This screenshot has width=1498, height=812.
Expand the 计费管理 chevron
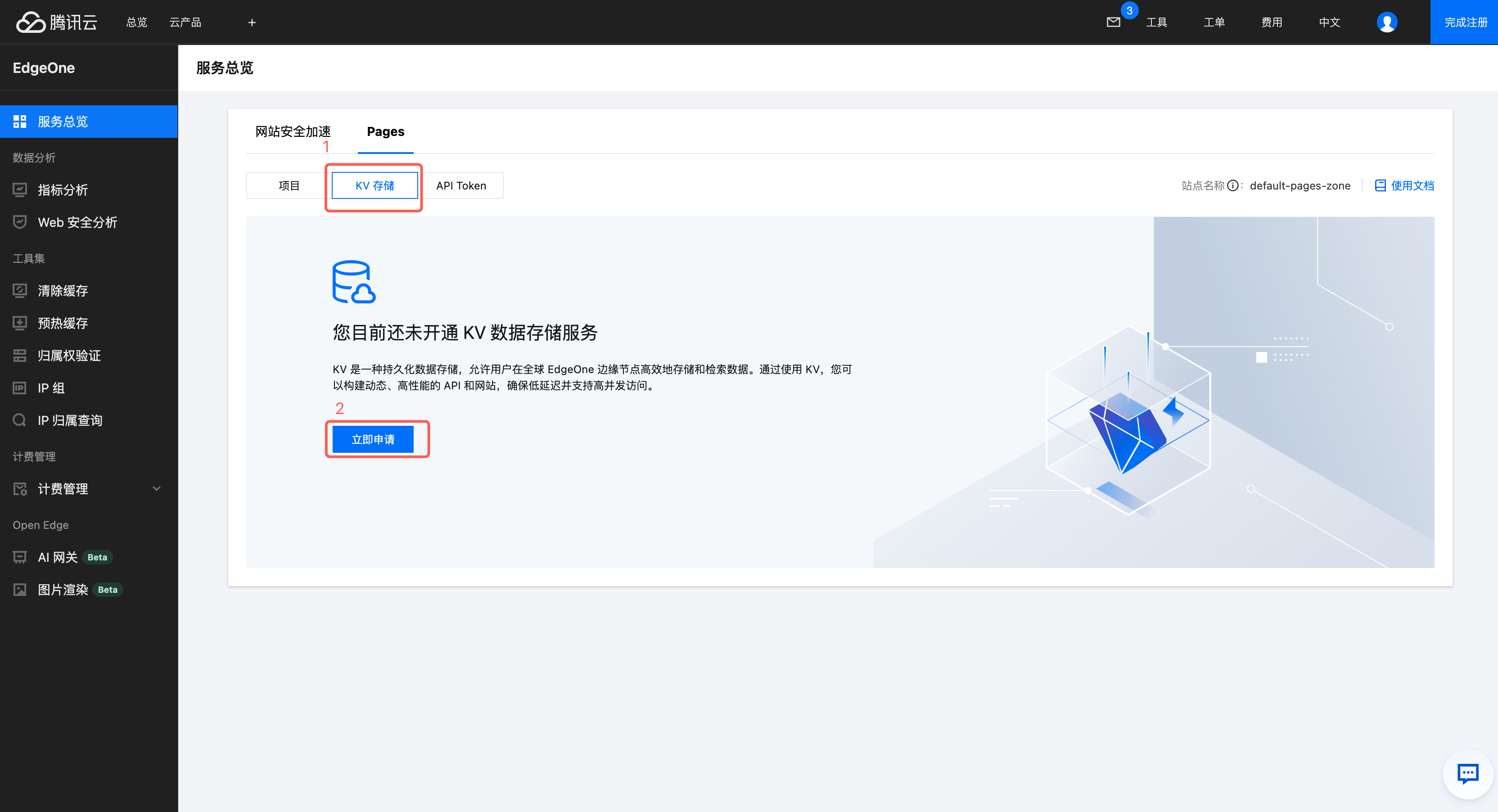157,489
